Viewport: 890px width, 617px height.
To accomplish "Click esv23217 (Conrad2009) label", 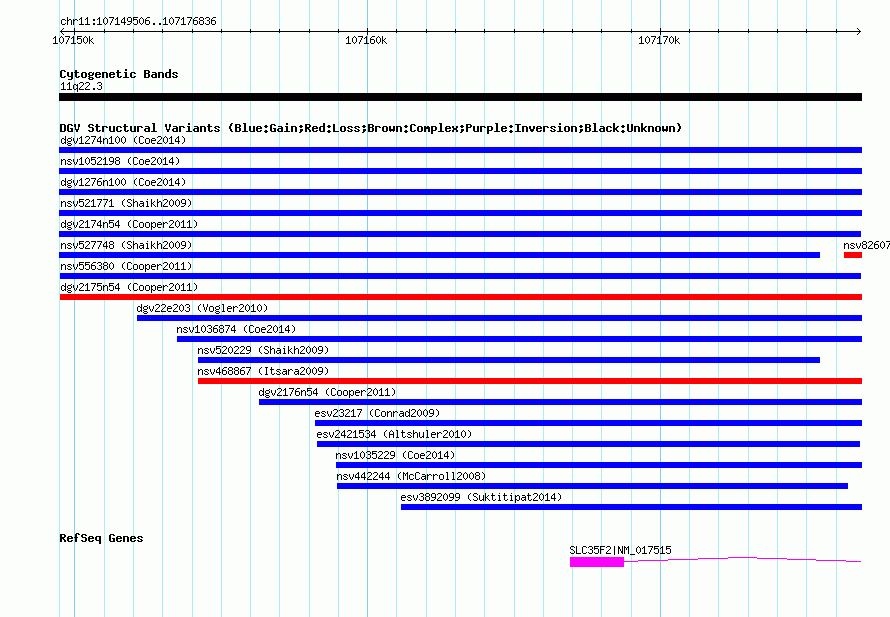I will pos(377,413).
